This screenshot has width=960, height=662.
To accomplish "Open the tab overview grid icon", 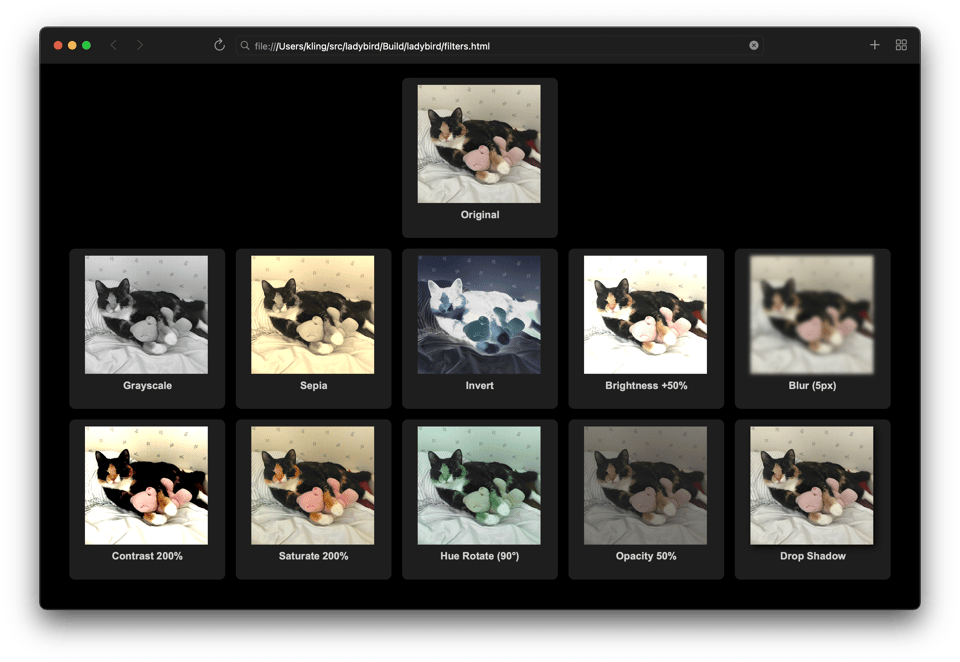I will click(900, 45).
